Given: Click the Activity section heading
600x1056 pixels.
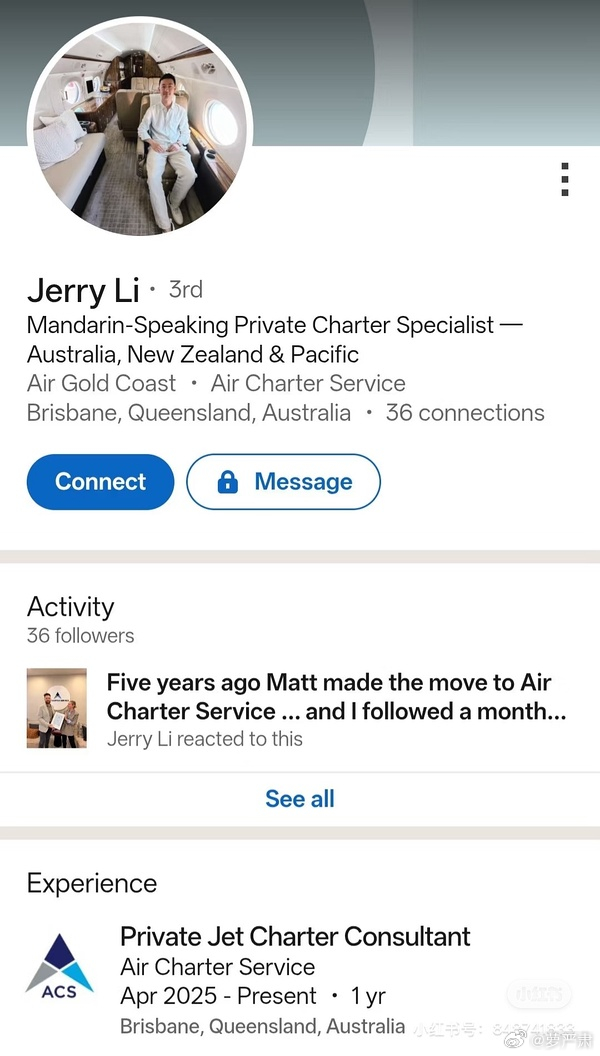Looking at the screenshot, I should click(x=70, y=606).
